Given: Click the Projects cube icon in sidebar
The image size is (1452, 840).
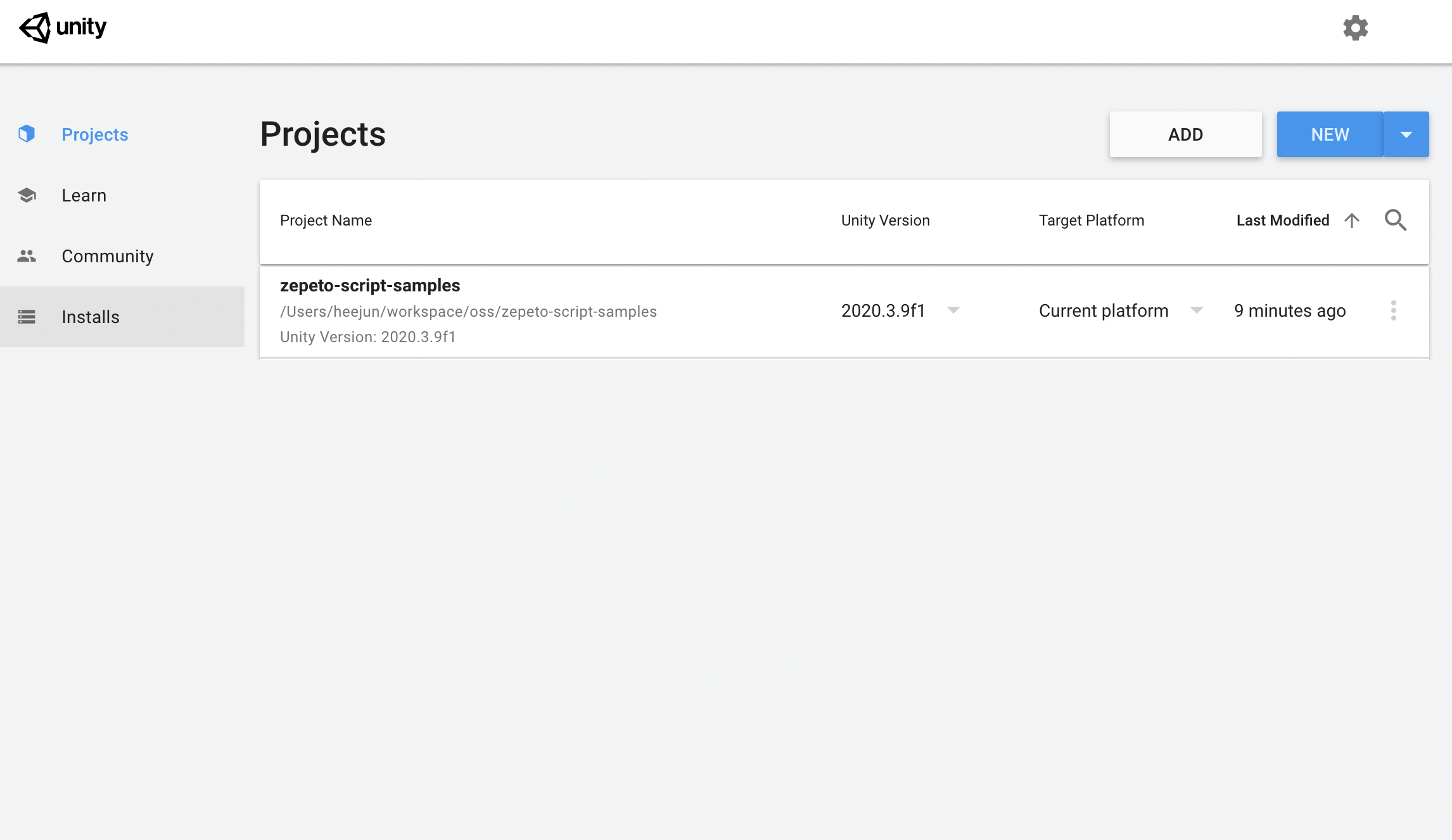Looking at the screenshot, I should click(27, 134).
